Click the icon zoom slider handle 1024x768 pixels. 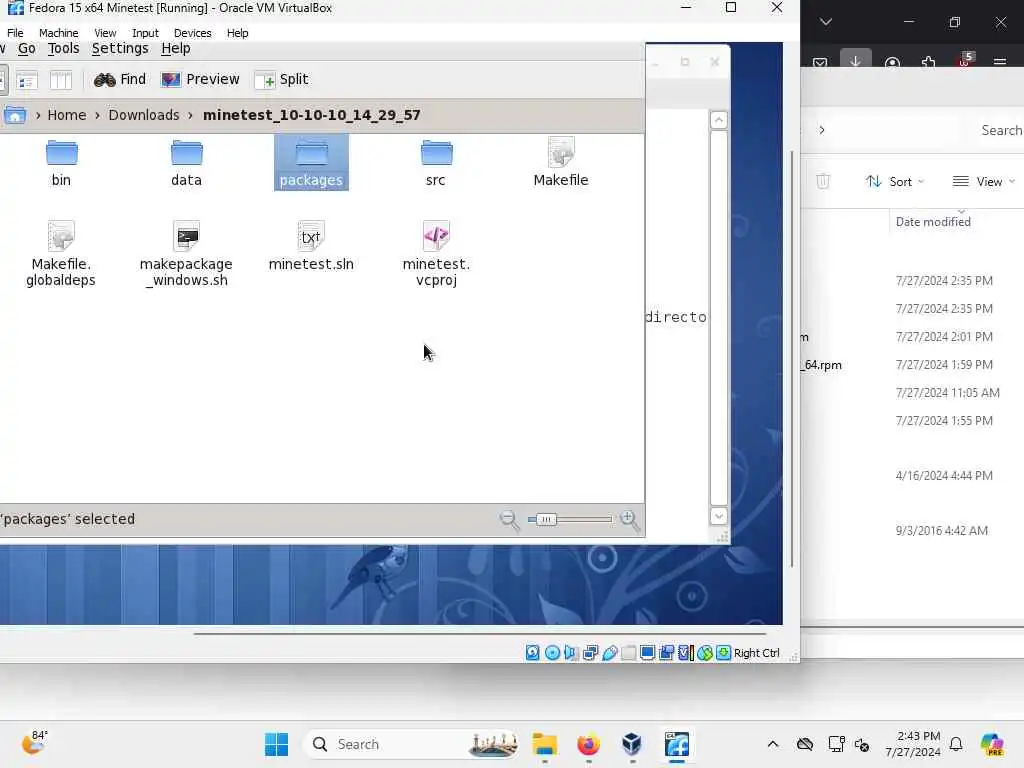[545, 520]
